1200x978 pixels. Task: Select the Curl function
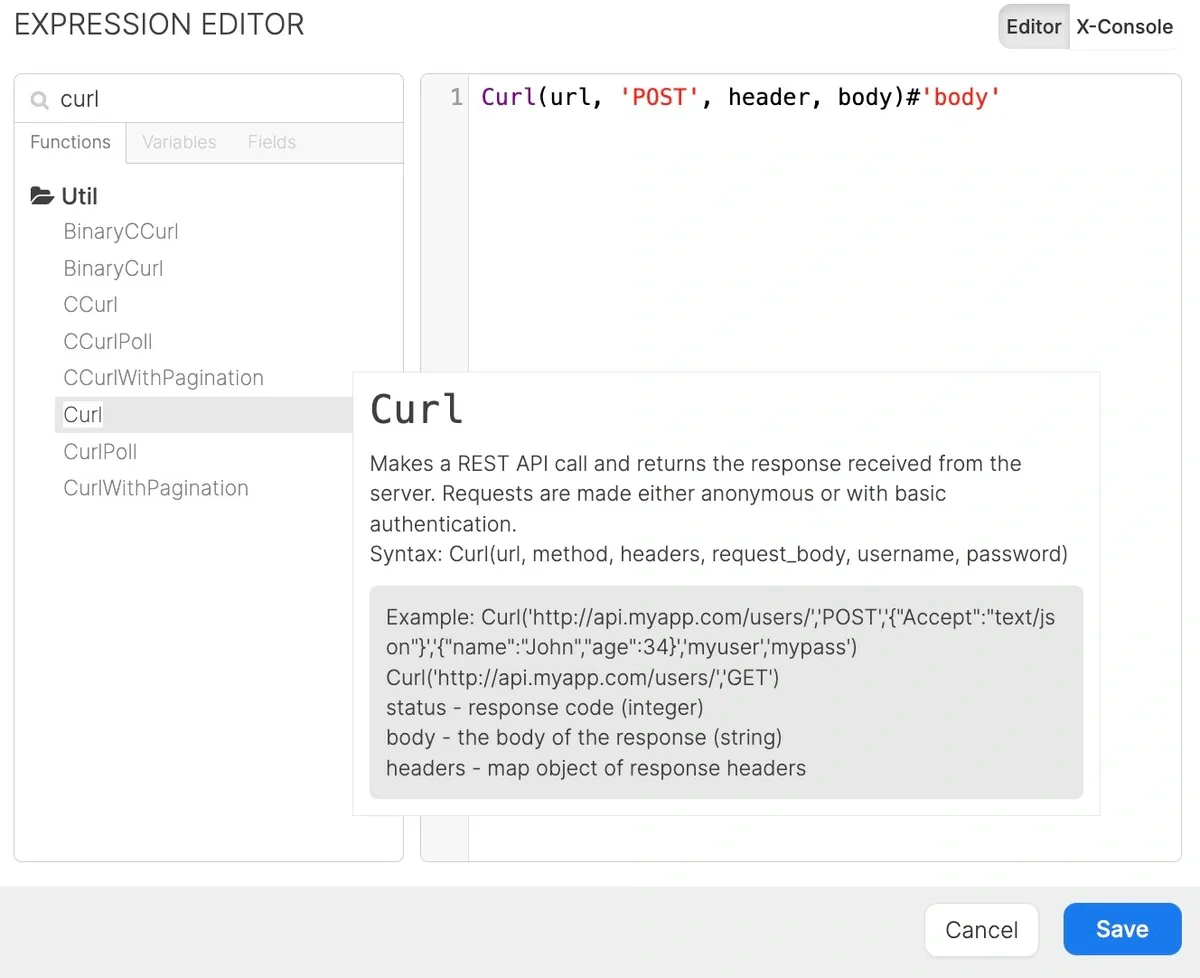click(82, 414)
